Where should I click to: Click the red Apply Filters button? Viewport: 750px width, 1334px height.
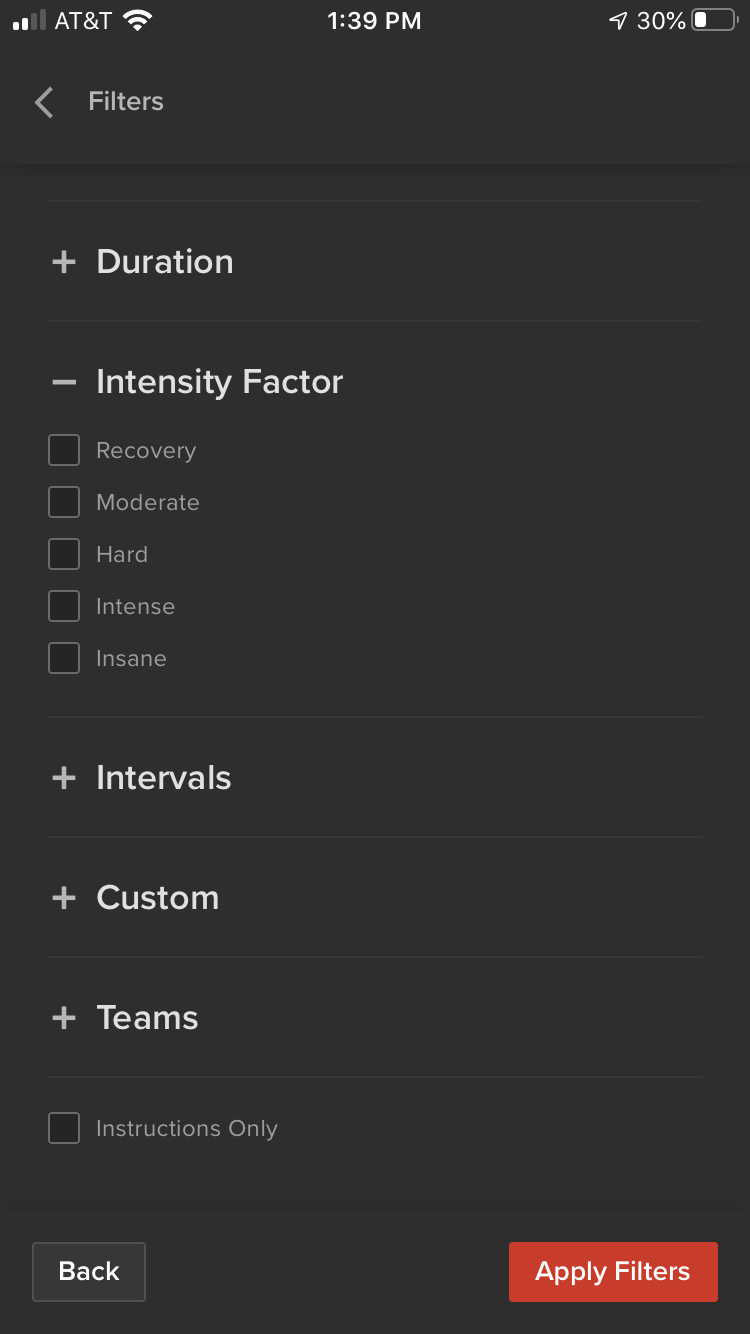click(x=613, y=1272)
